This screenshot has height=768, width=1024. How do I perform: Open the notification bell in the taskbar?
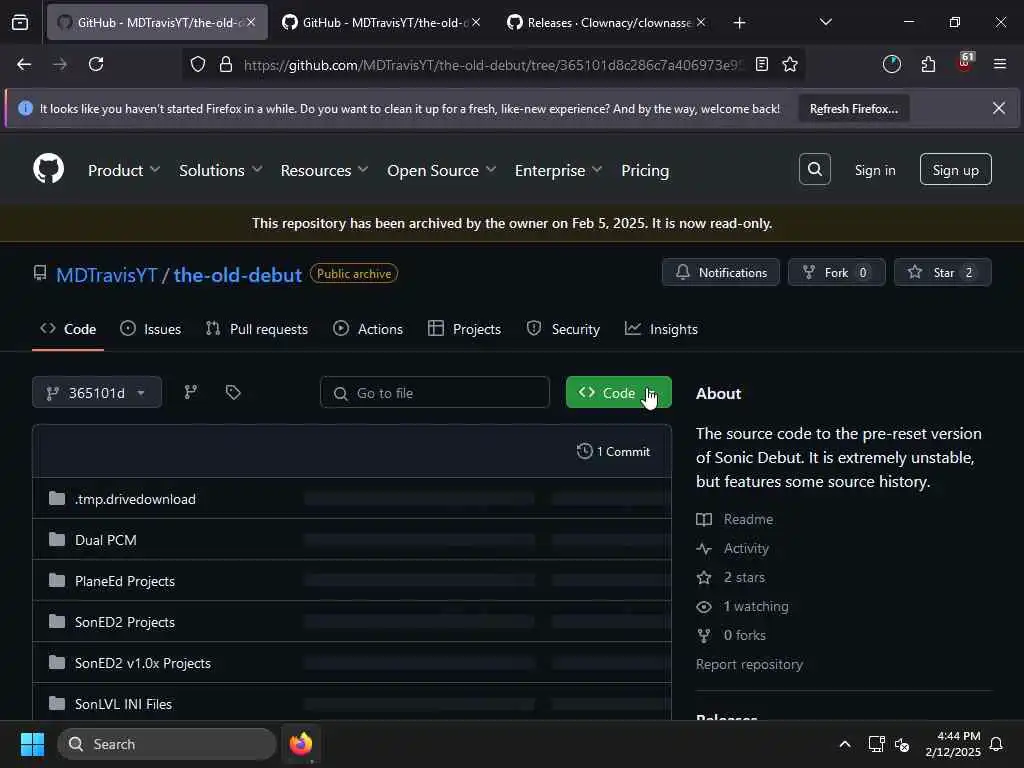coord(996,744)
